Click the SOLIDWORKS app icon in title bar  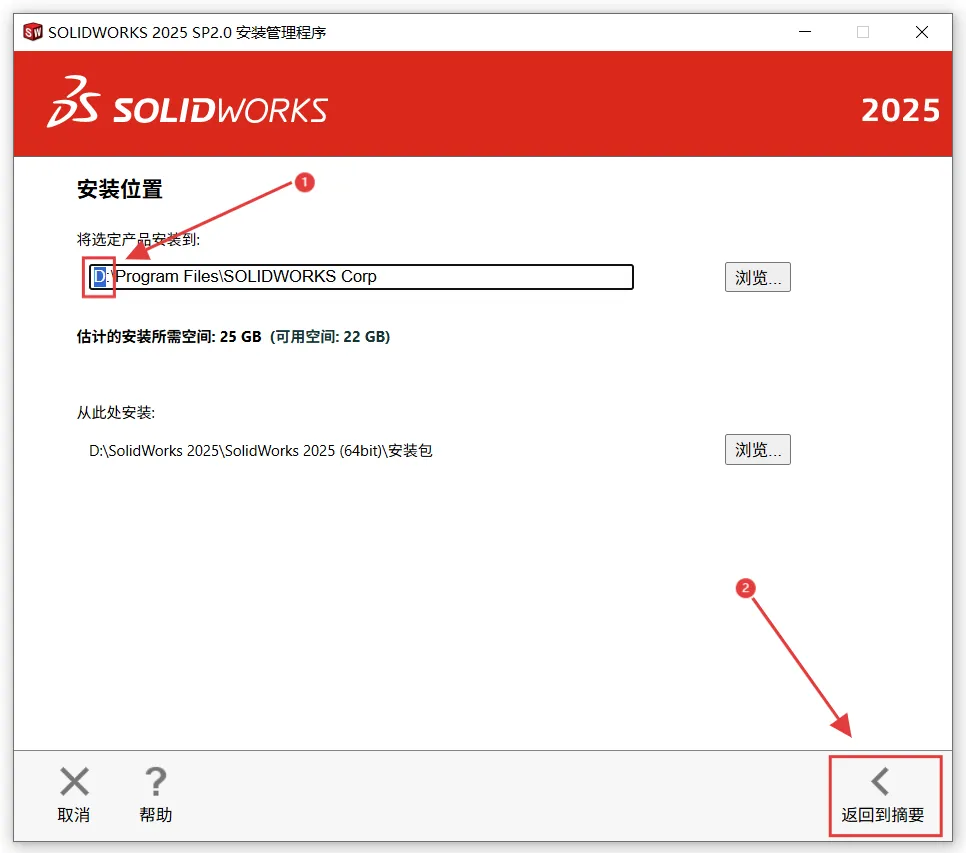[33, 32]
